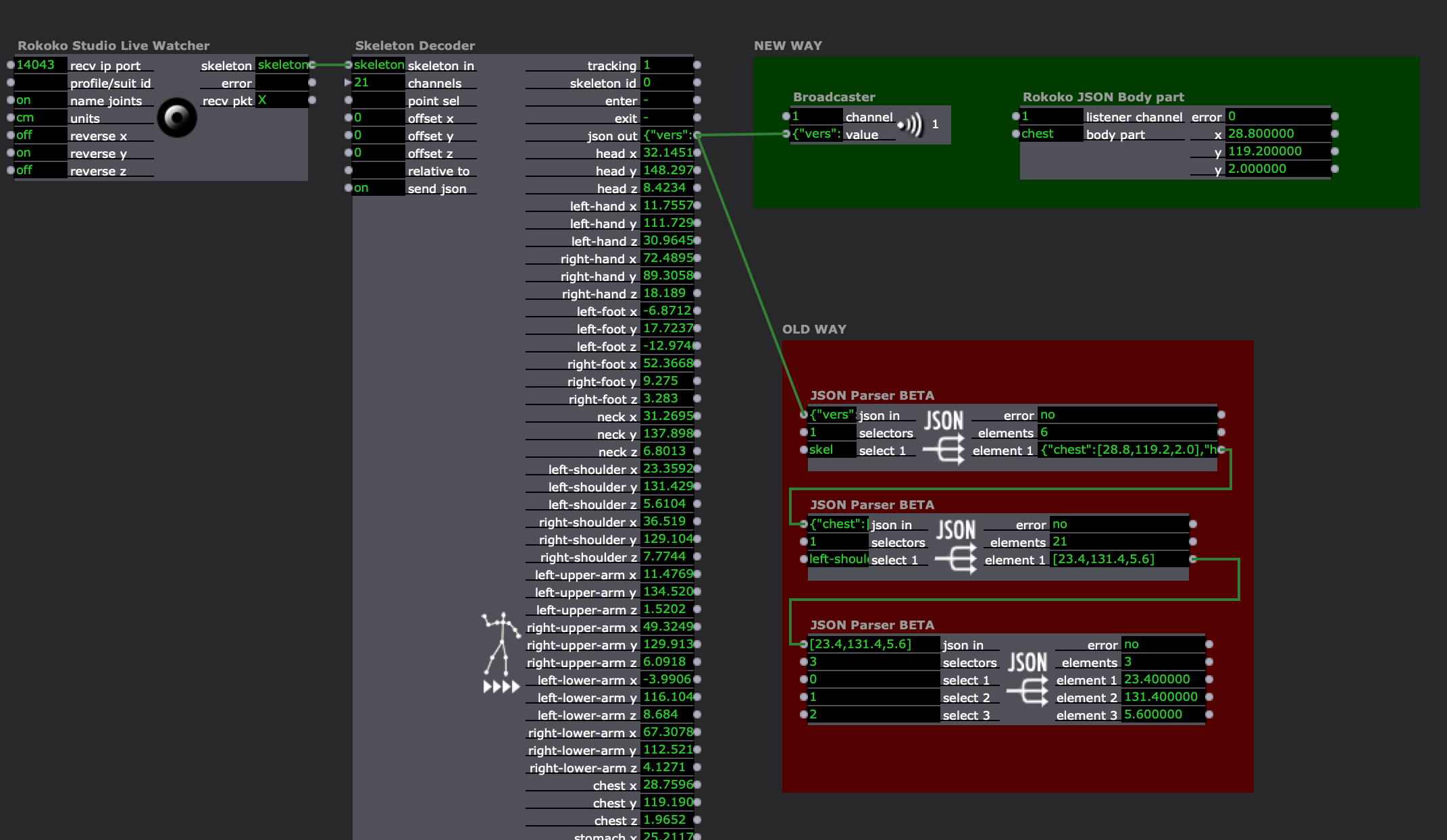
Task: Toggle the name joints value
Action: (x=39, y=100)
